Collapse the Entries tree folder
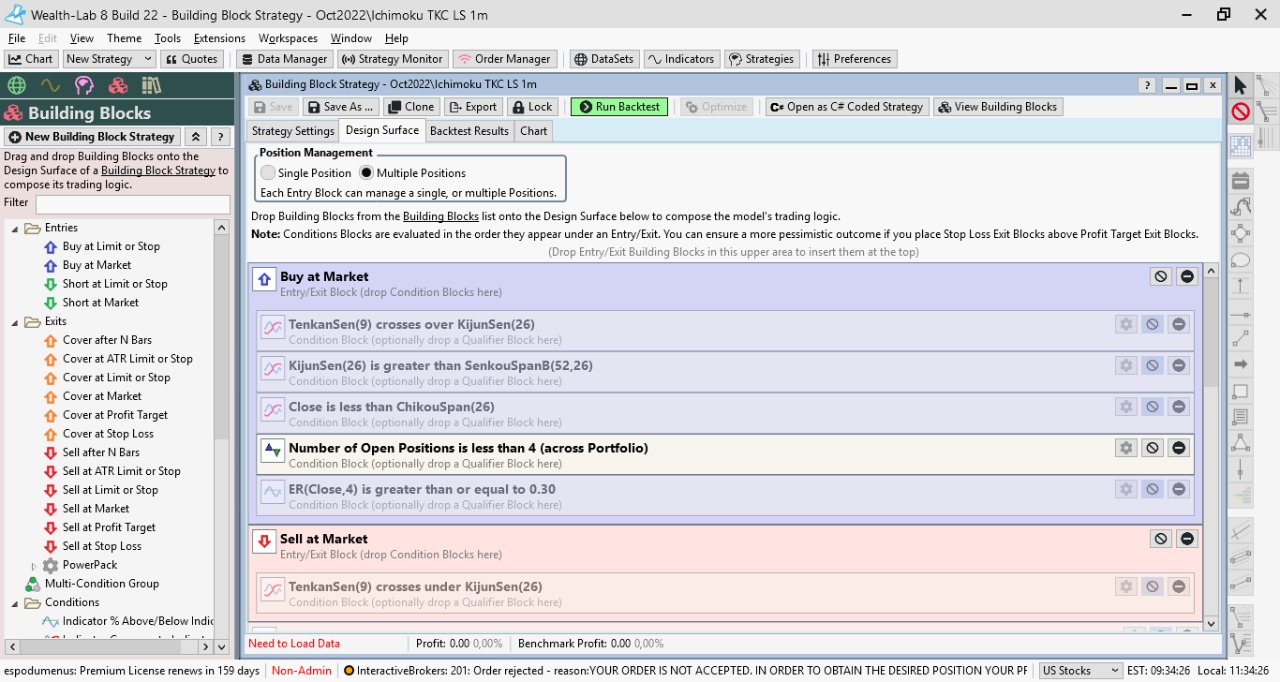 [x=15, y=228]
